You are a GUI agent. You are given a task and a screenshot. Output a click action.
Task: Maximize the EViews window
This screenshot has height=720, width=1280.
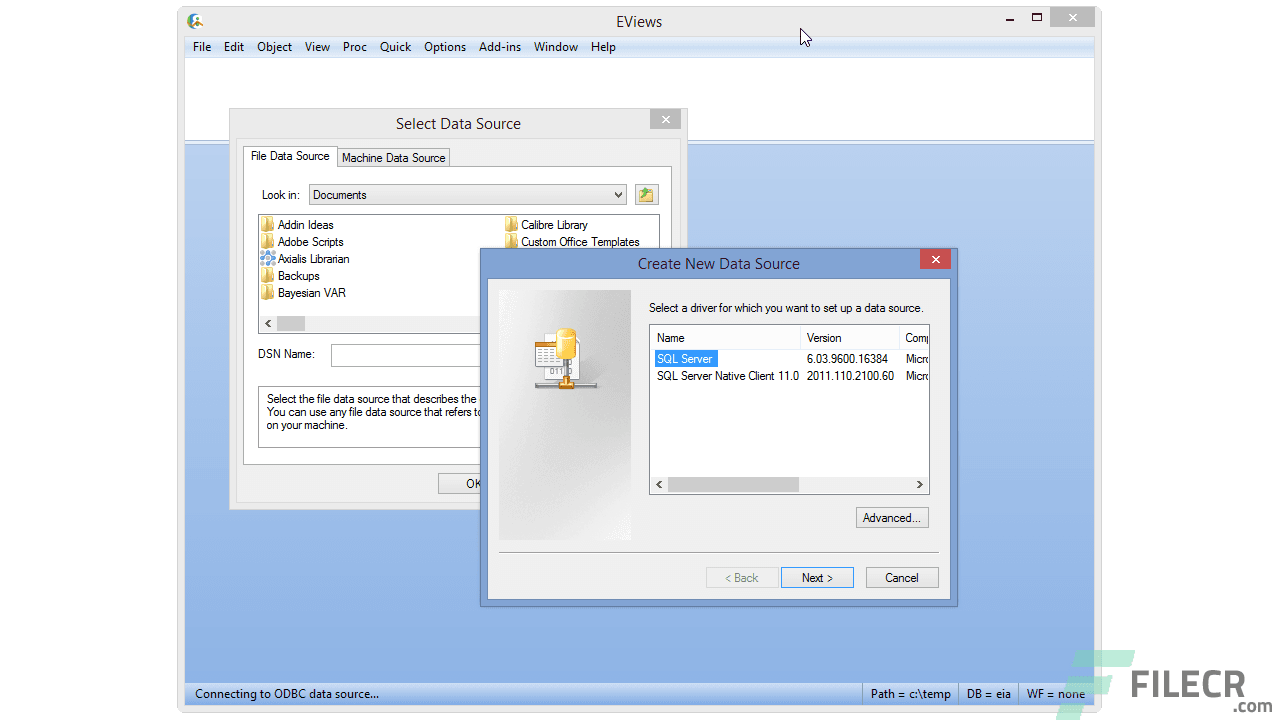[x=1037, y=17]
